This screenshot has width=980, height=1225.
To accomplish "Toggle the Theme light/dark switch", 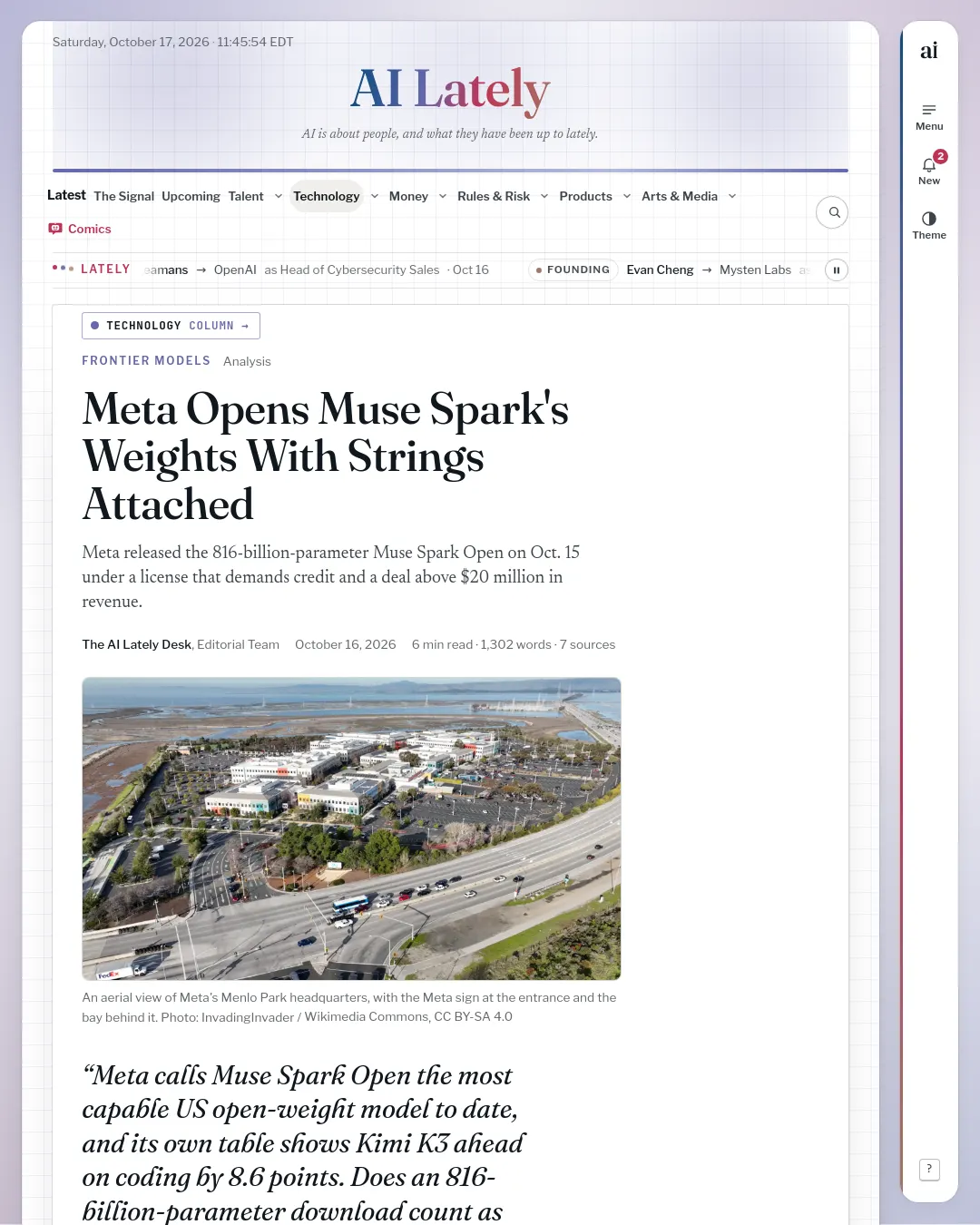I will point(929,224).
